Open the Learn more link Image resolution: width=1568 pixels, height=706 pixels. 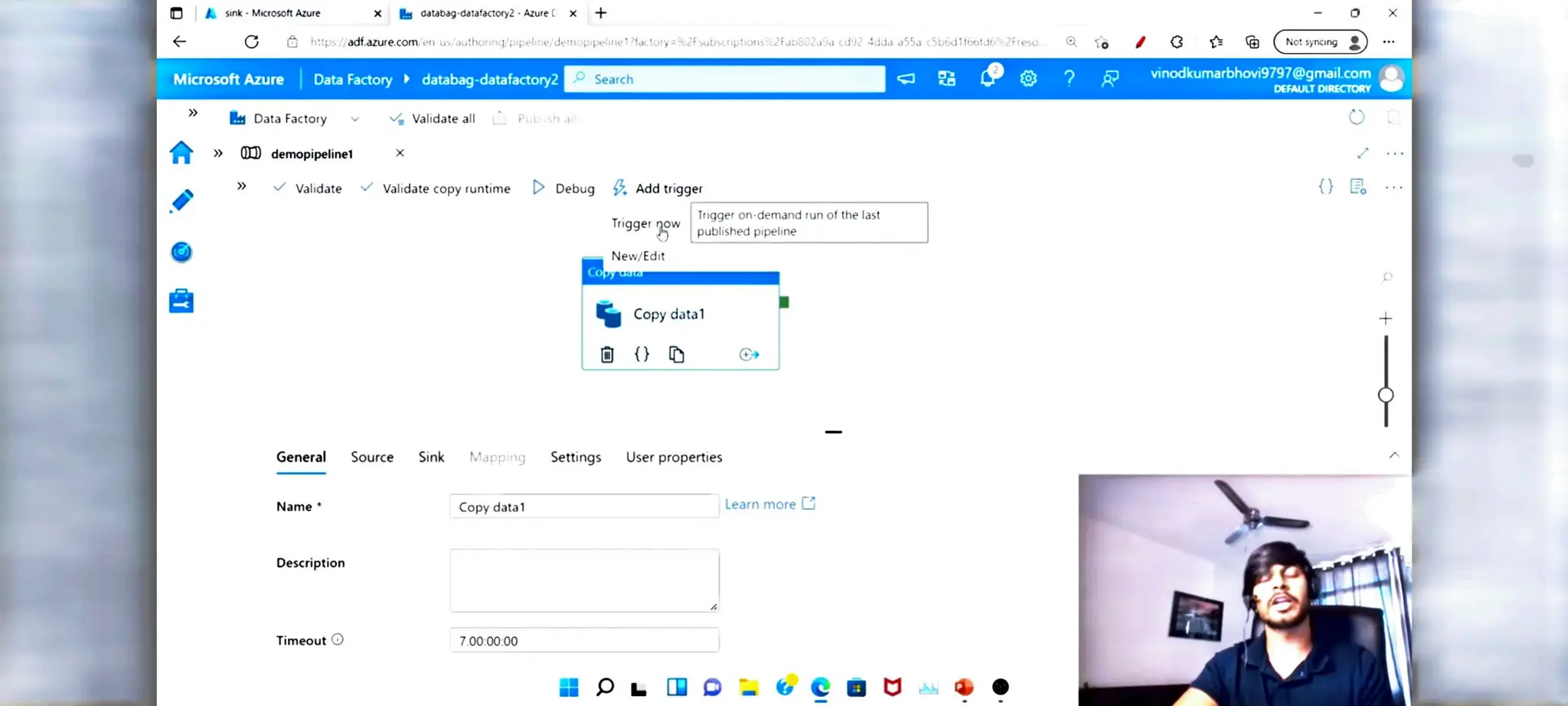click(x=770, y=504)
